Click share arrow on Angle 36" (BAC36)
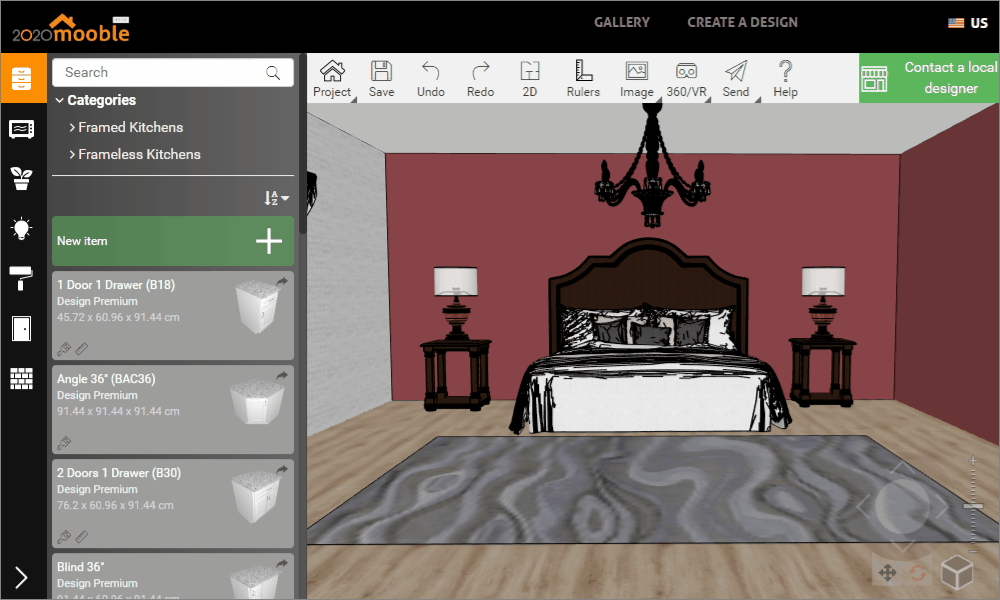The image size is (1000, 600). point(282,376)
